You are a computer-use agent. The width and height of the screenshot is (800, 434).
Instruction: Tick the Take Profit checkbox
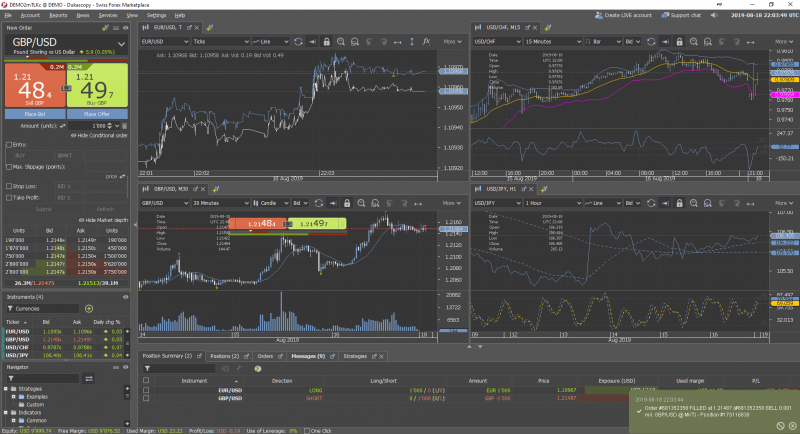(9, 197)
